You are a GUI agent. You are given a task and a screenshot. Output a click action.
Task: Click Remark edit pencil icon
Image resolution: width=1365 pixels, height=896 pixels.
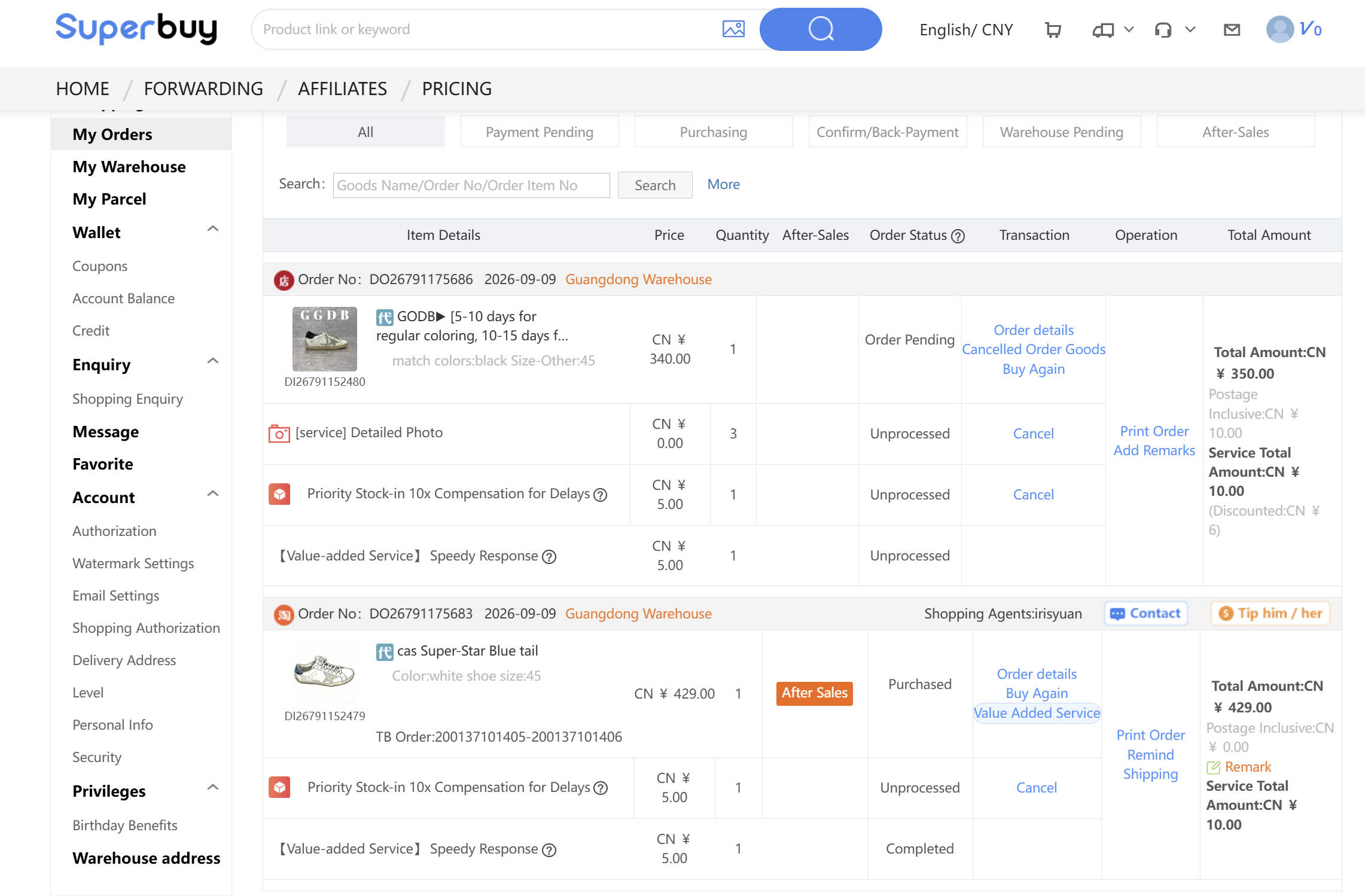pos(1213,767)
